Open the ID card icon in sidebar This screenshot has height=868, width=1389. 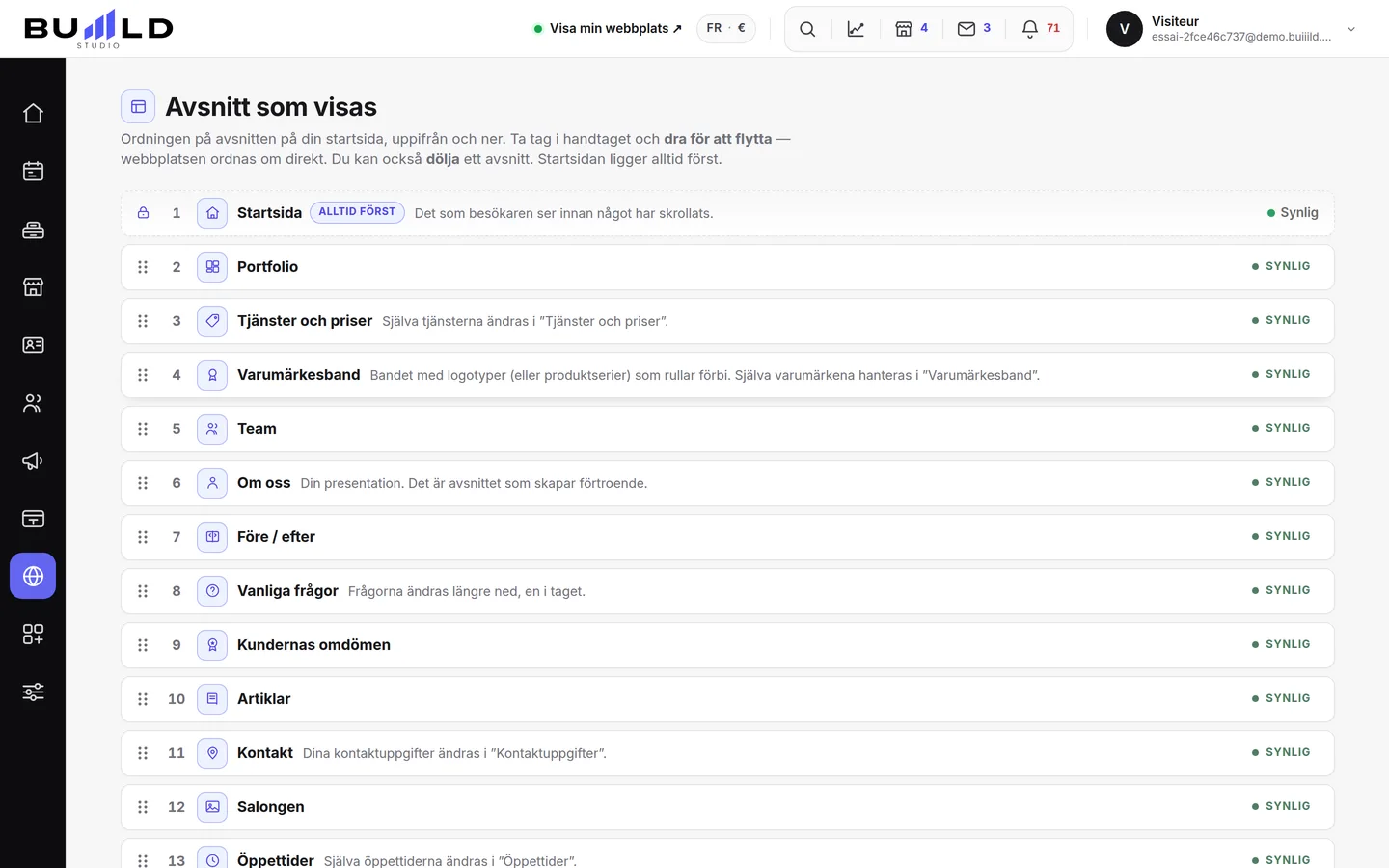(33, 345)
